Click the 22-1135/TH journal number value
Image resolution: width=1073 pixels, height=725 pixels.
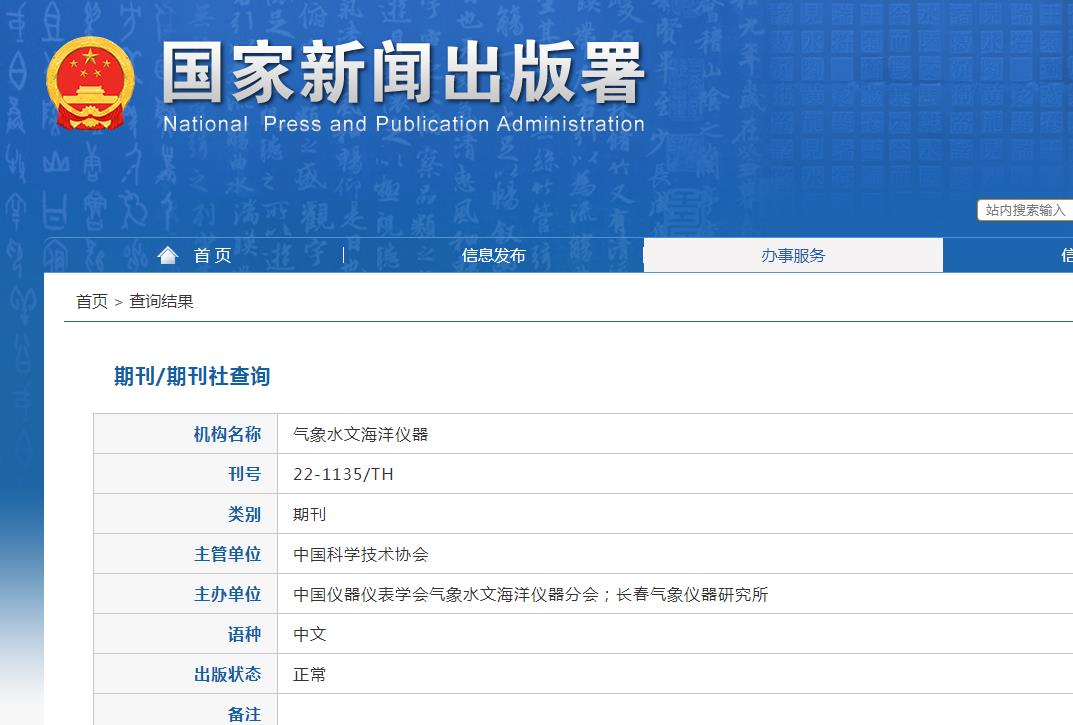click(x=343, y=474)
